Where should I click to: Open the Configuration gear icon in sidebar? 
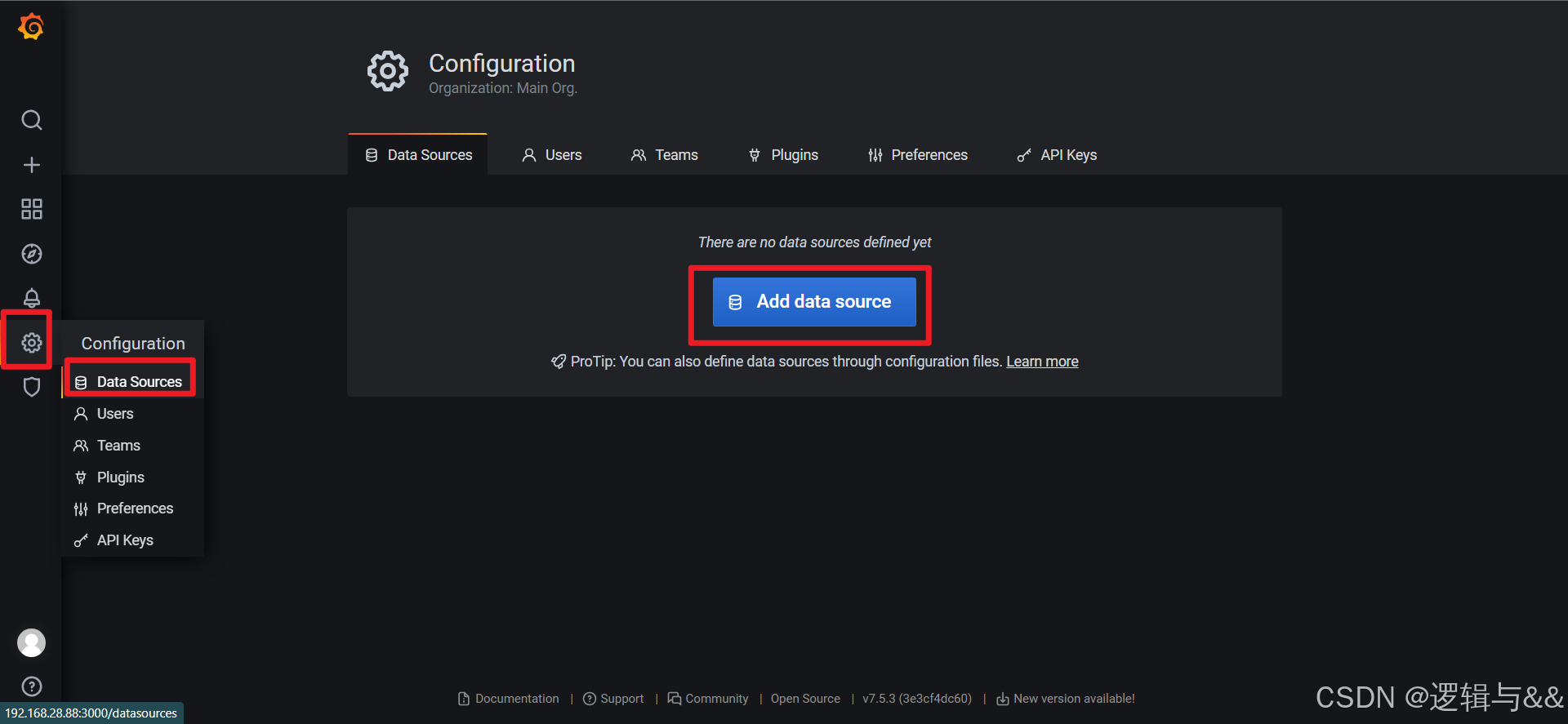[31, 343]
